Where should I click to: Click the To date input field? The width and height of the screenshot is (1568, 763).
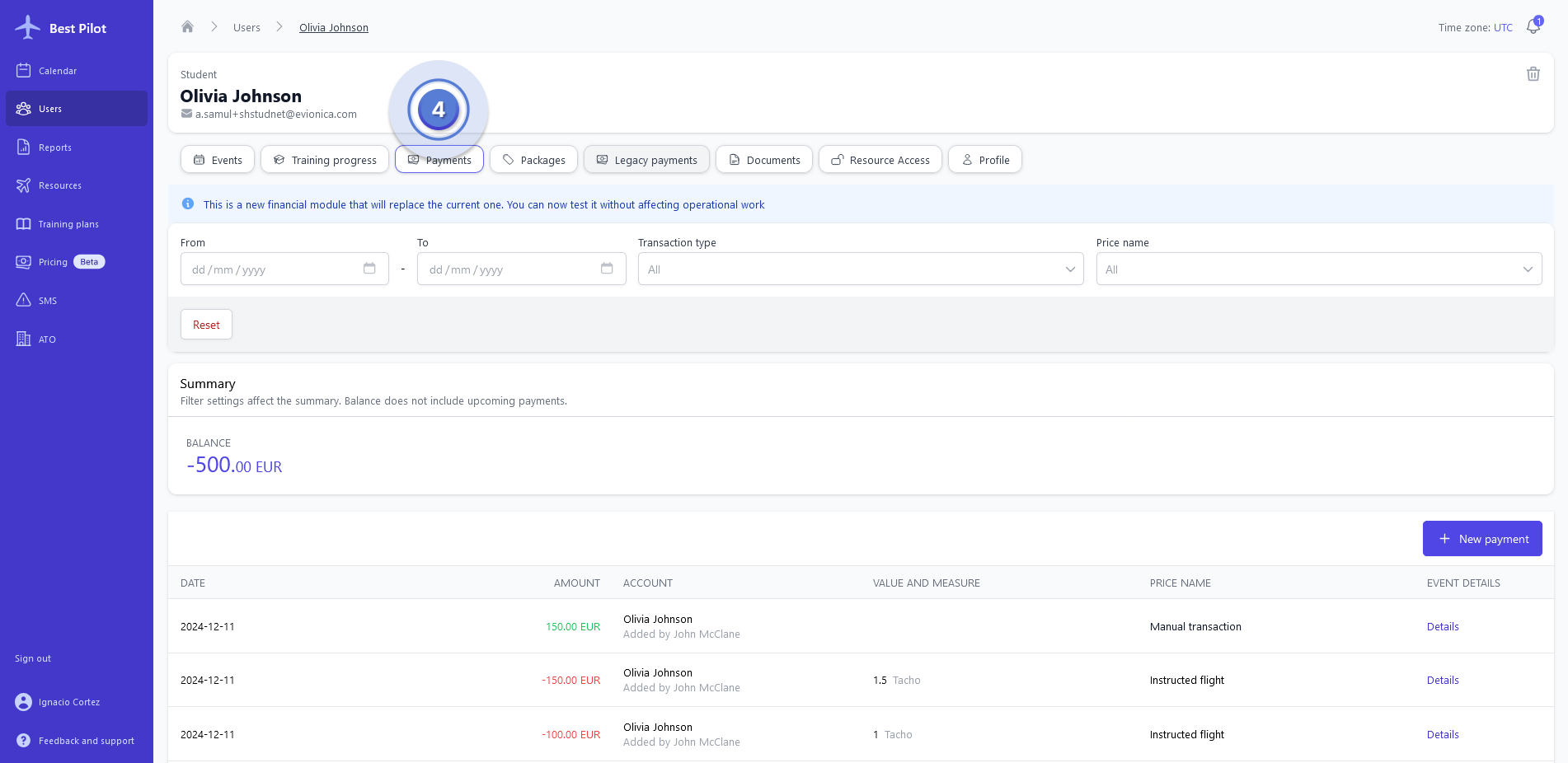pos(522,269)
